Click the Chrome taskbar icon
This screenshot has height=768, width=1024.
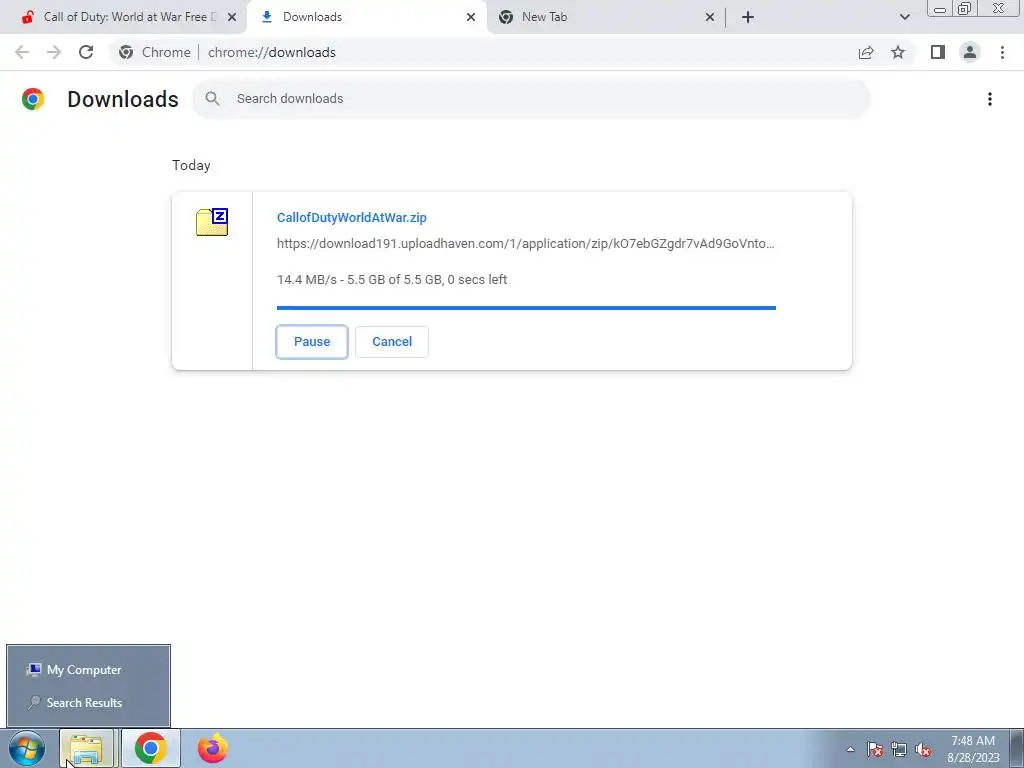click(151, 748)
